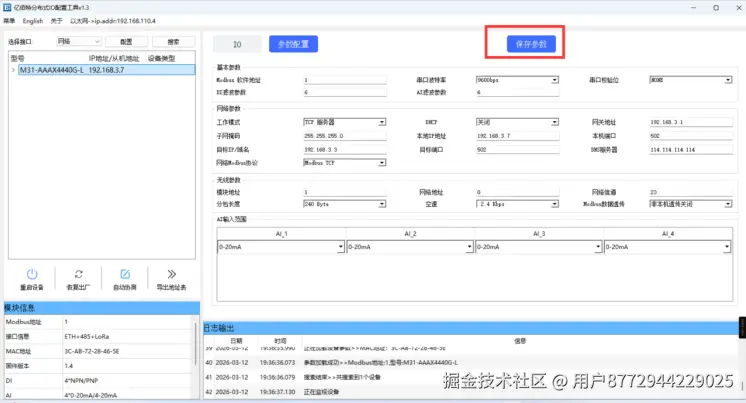Open the AI_4 input range dropdown

(667, 247)
